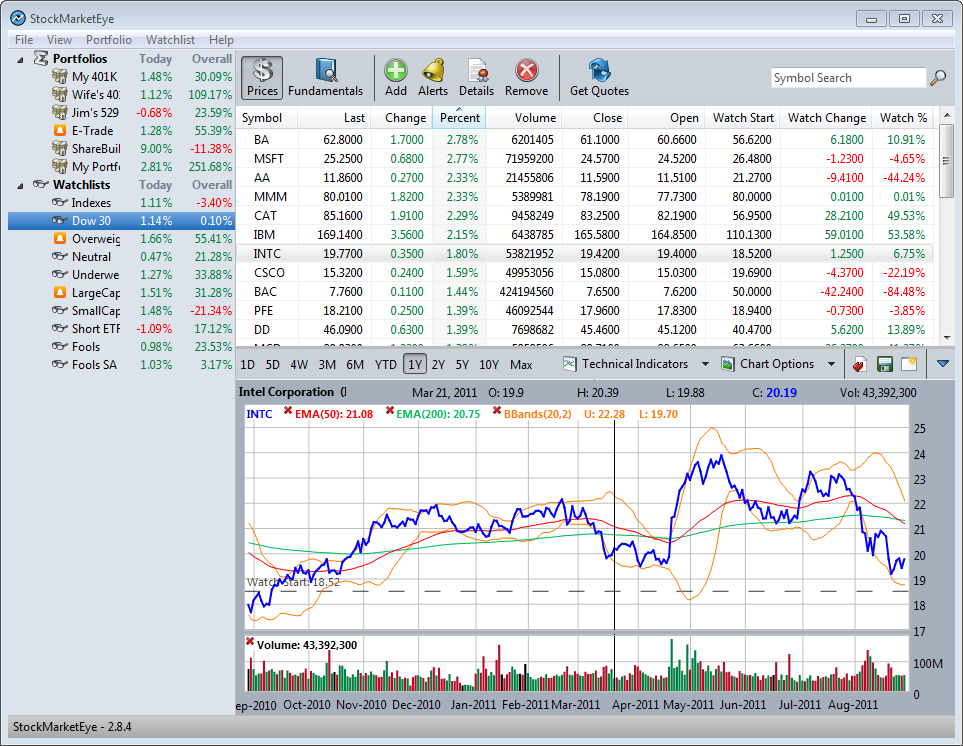Screen dimensions: 963x746
Task: Collapse the Watchlists tree group
Action: [x=20, y=185]
